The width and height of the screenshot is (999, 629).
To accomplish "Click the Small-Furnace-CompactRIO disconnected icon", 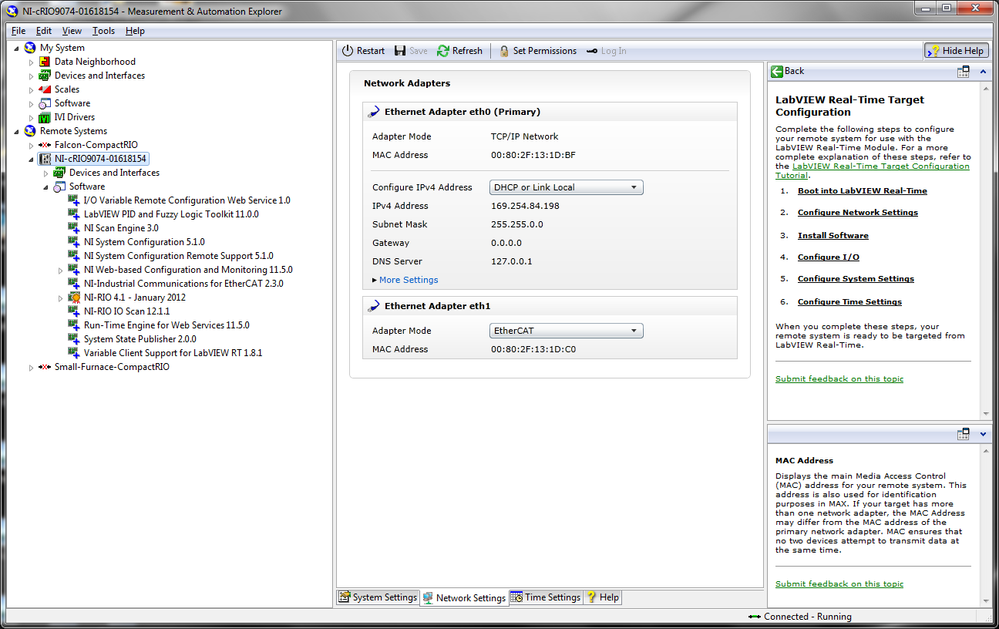I will [x=45, y=367].
